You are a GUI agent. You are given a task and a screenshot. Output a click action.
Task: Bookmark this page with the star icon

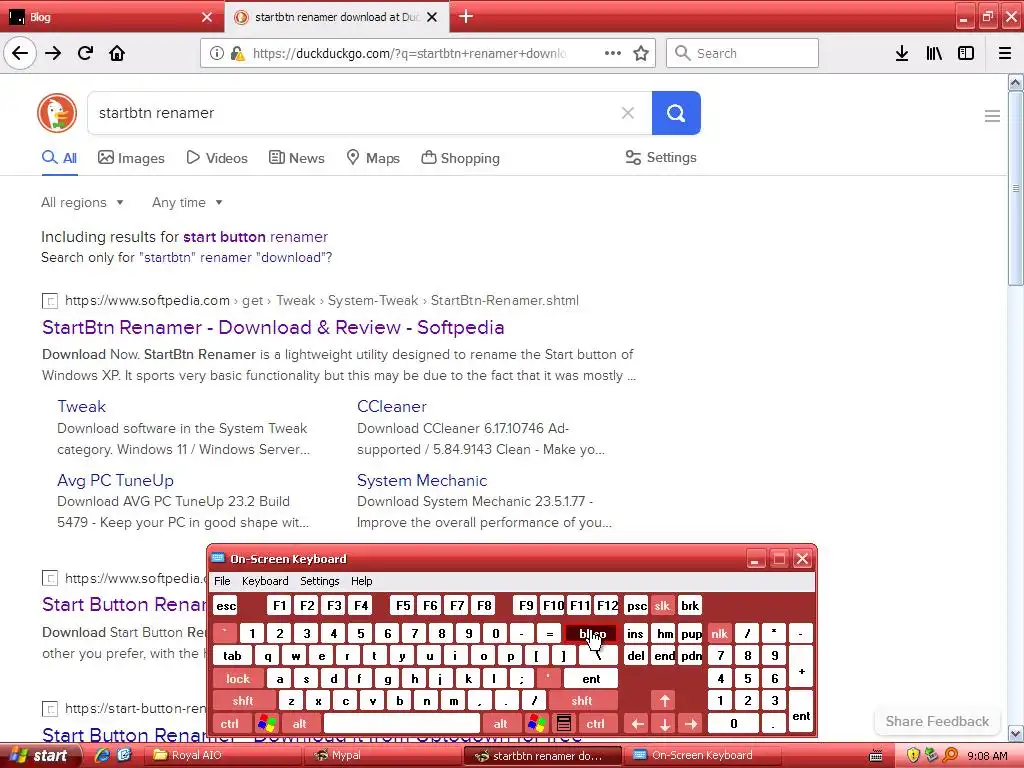pos(641,53)
